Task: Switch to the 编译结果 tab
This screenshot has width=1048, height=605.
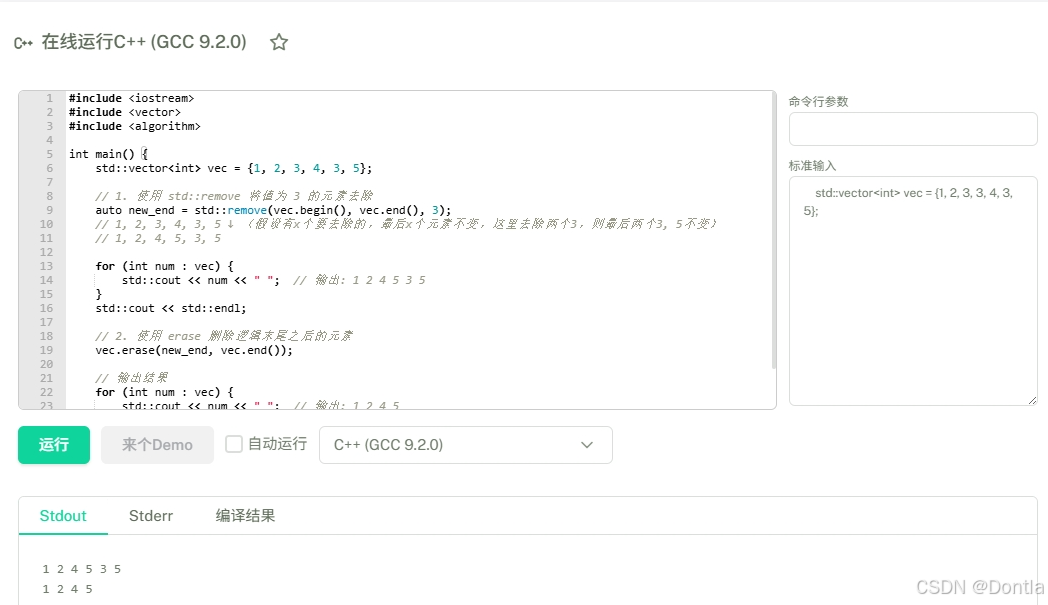Action: click(245, 515)
